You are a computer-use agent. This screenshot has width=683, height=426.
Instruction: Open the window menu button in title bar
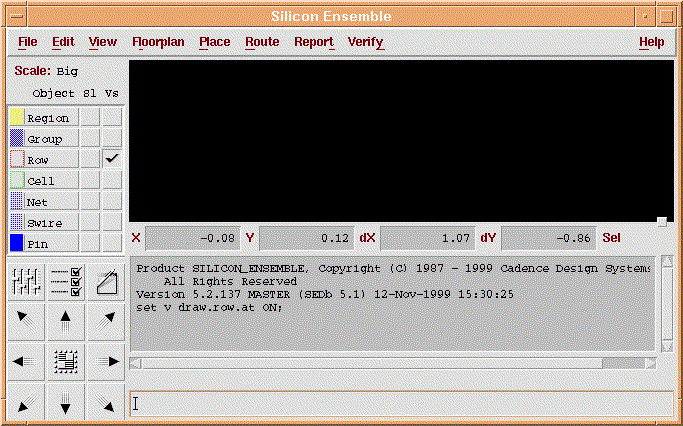point(17,17)
